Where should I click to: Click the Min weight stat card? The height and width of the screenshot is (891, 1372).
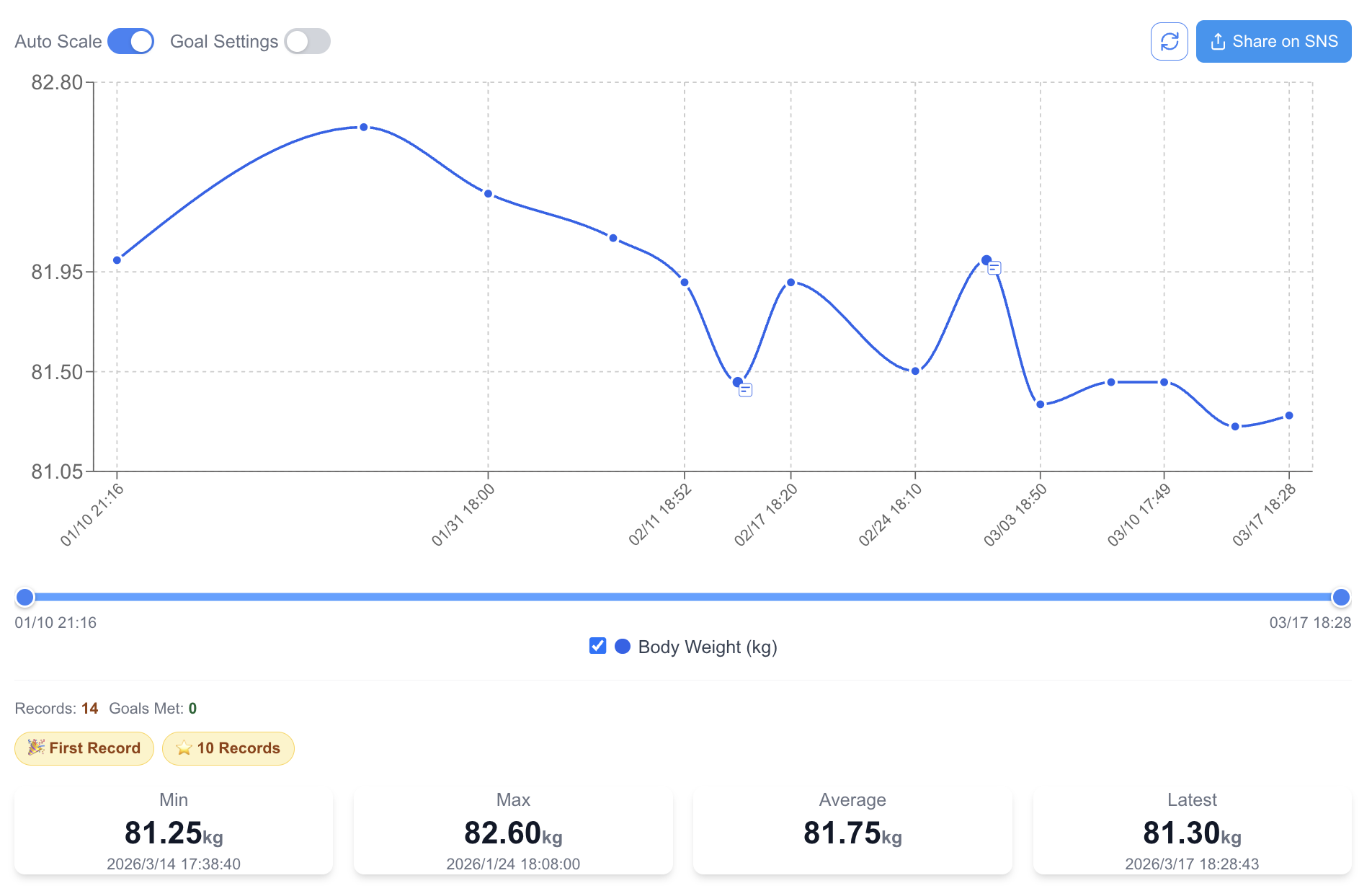tap(174, 832)
